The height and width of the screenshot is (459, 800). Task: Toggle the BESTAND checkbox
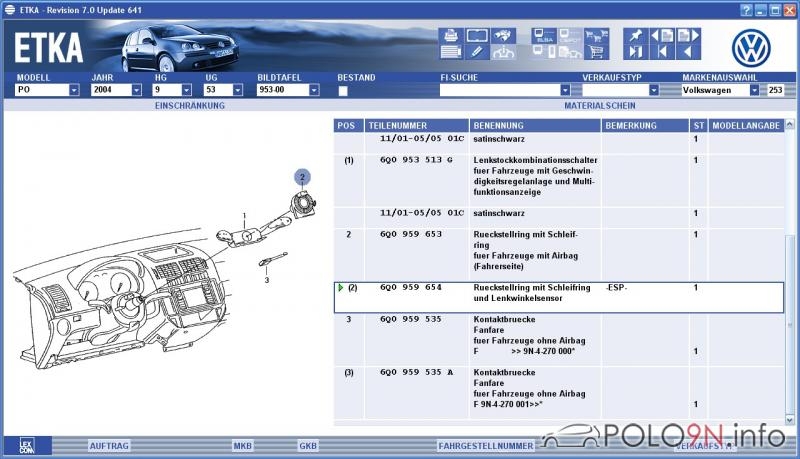343,90
